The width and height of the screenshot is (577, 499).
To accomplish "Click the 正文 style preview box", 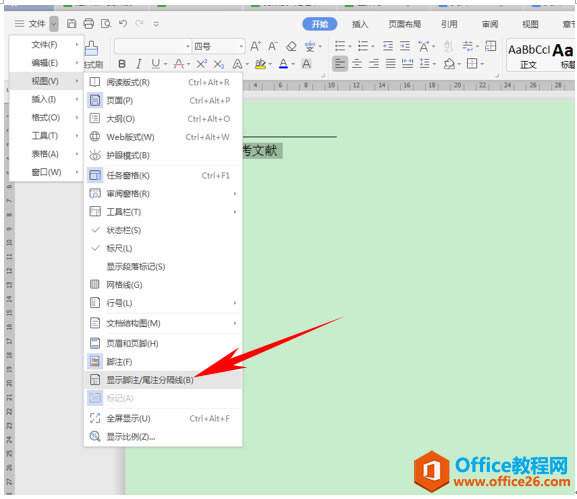I will (528, 56).
